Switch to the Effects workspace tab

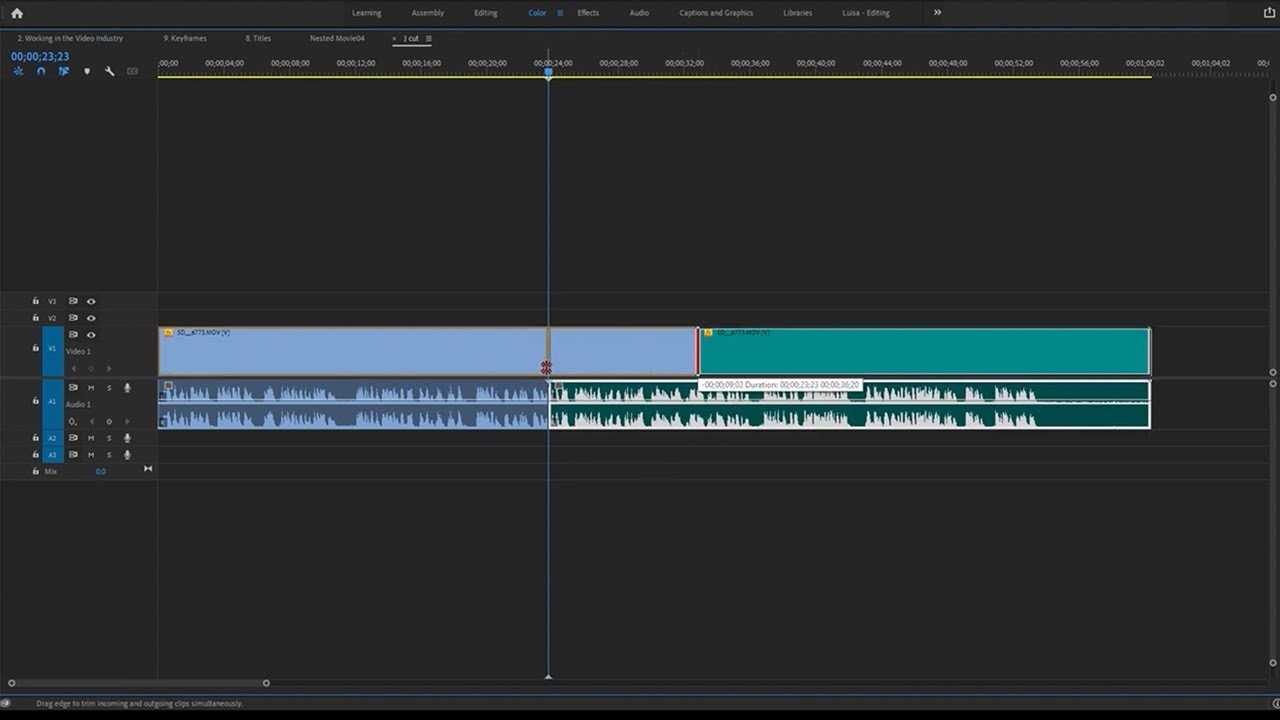(x=587, y=13)
